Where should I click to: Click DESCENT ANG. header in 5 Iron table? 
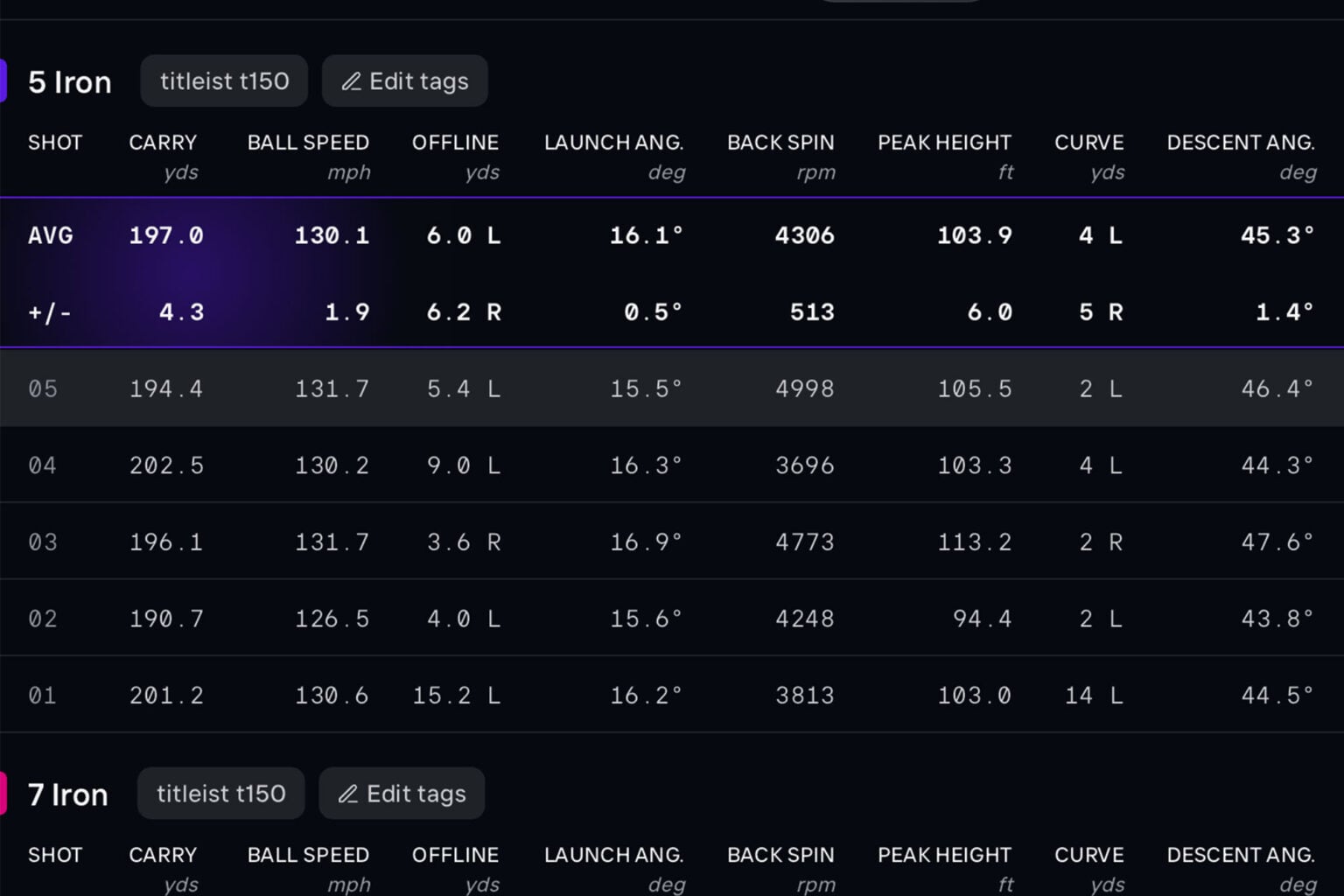(1241, 143)
